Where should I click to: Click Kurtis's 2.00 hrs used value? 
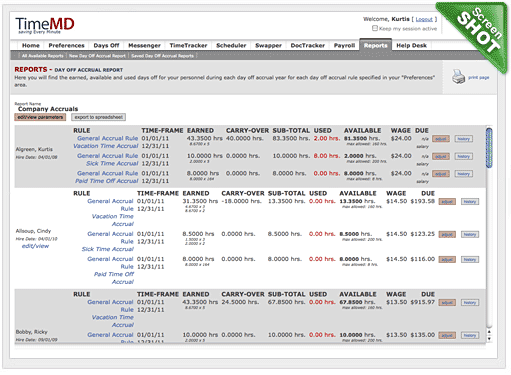pyautogui.click(x=327, y=138)
